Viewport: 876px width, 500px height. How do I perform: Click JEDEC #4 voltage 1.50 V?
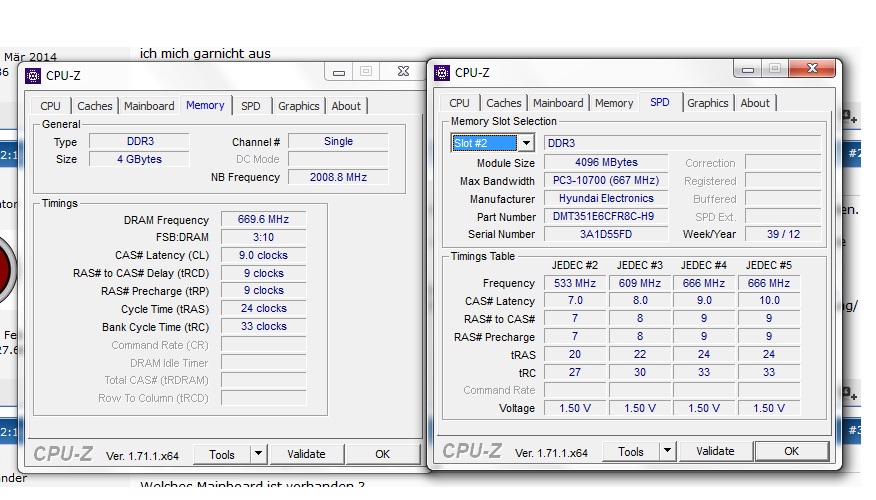704,408
